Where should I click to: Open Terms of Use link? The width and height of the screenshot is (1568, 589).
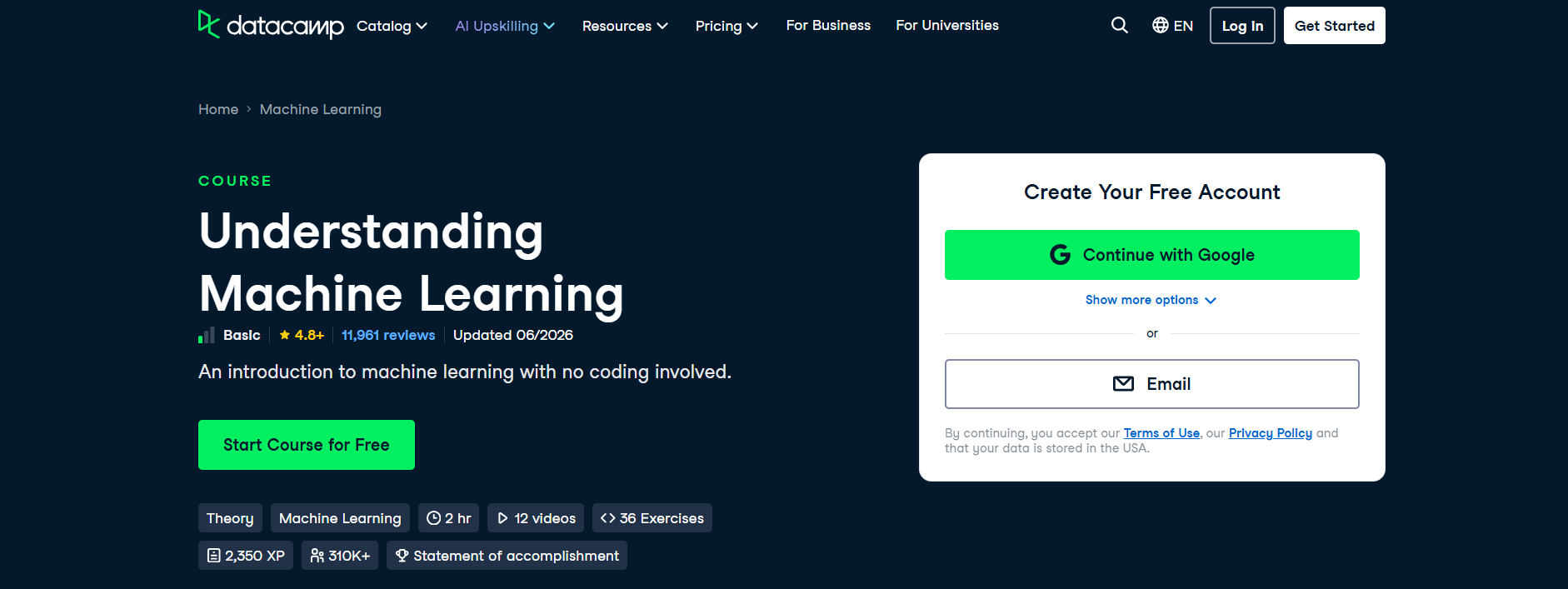pos(1161,433)
